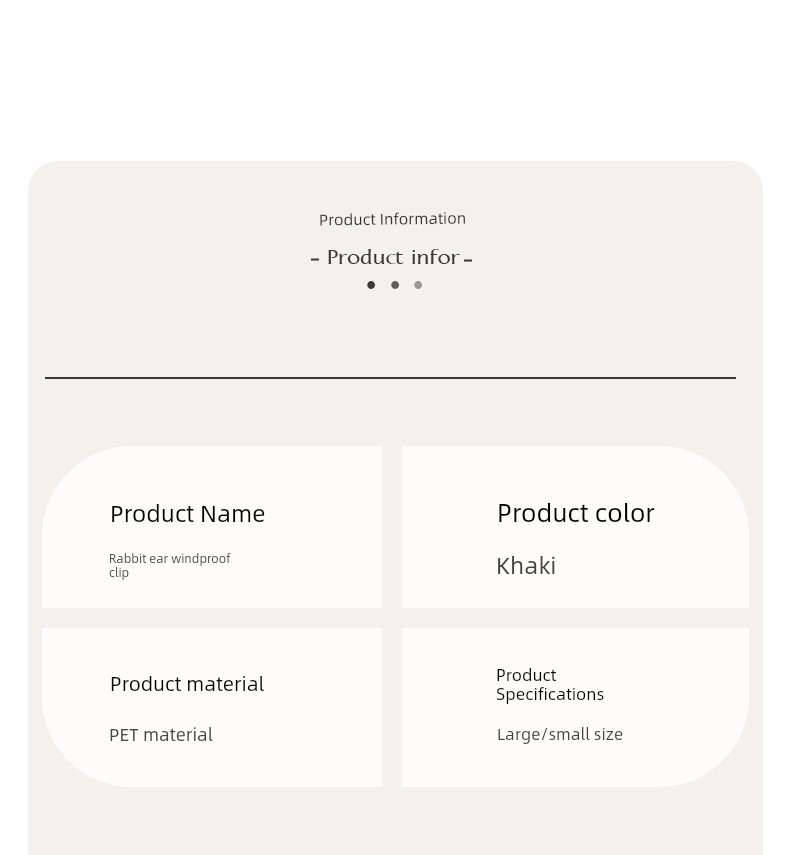This screenshot has width=790, height=855.
Task: Click the 'Large/small' text
Action: (x=543, y=735)
